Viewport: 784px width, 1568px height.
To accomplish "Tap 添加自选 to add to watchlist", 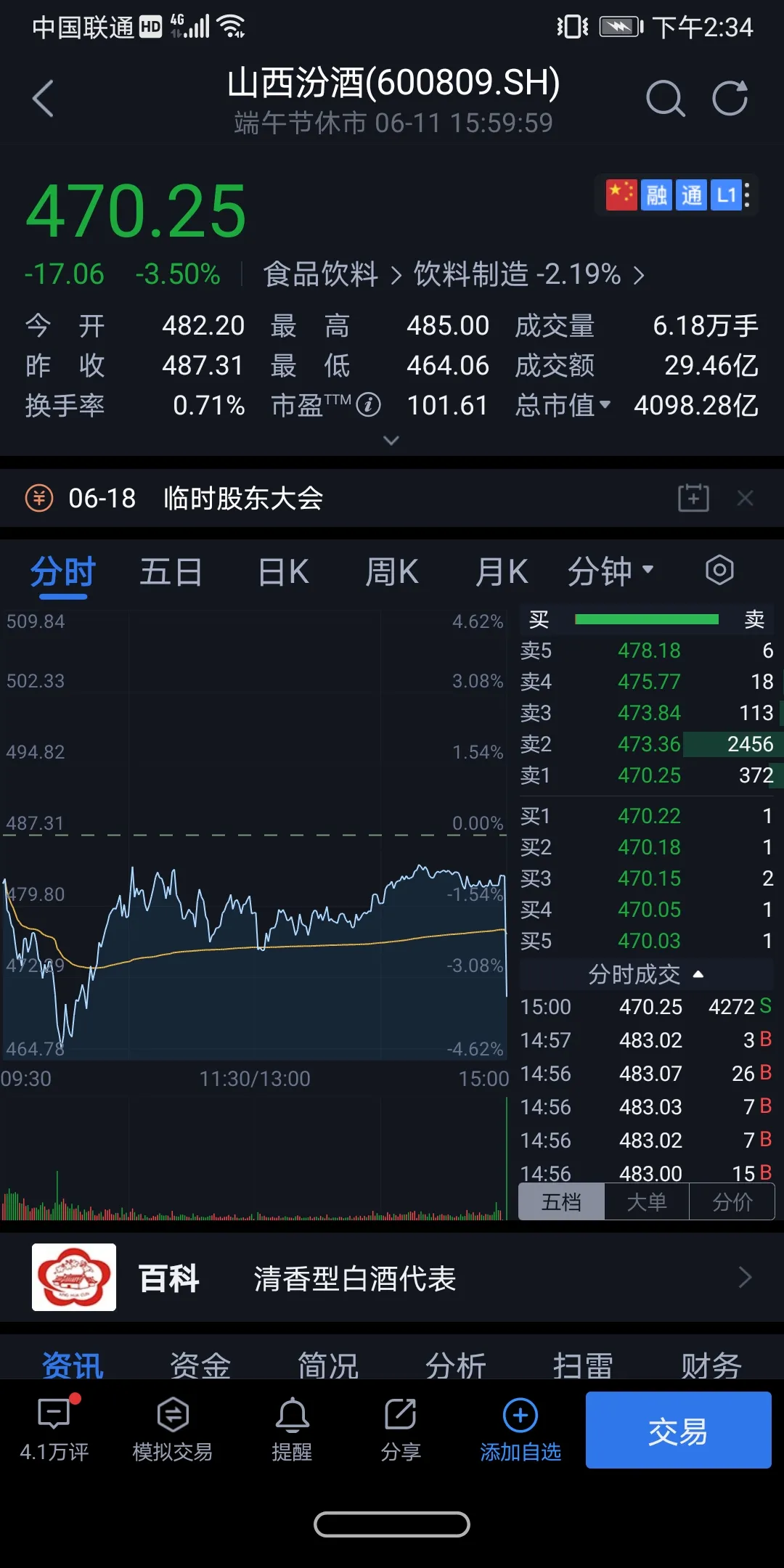I will click(x=520, y=1429).
